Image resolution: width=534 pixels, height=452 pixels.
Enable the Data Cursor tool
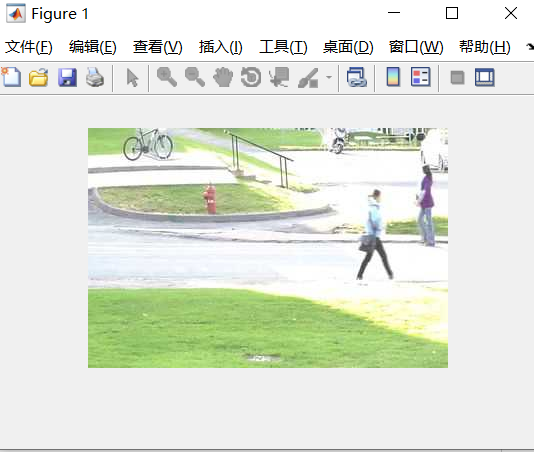(279, 77)
